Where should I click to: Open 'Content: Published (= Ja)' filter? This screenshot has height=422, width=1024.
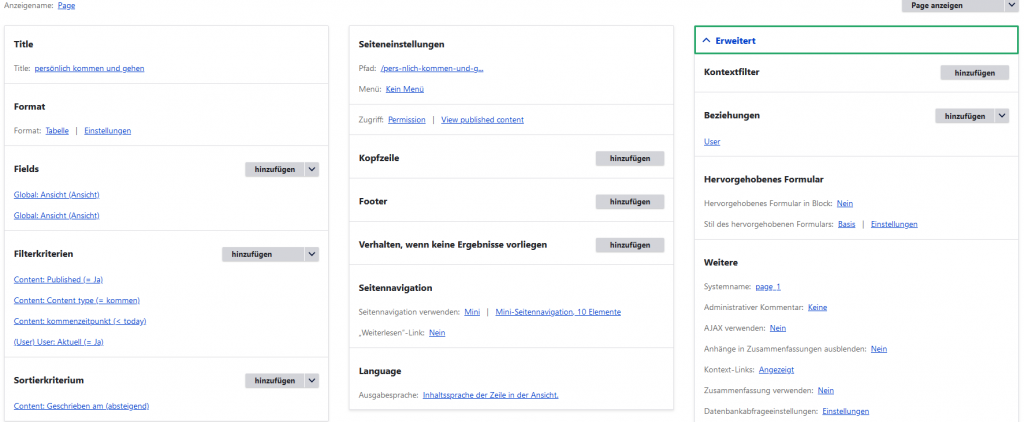58,279
